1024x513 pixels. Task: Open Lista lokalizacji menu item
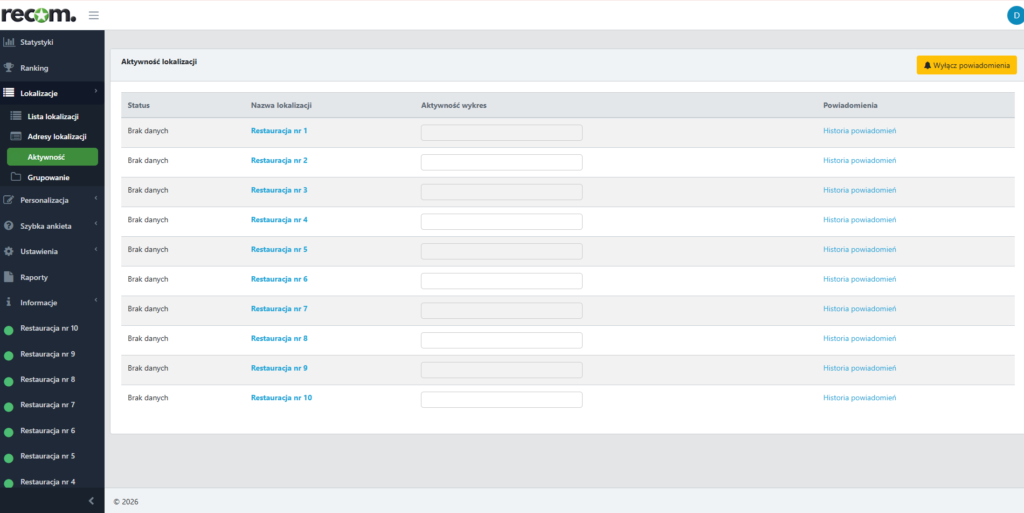(53, 117)
